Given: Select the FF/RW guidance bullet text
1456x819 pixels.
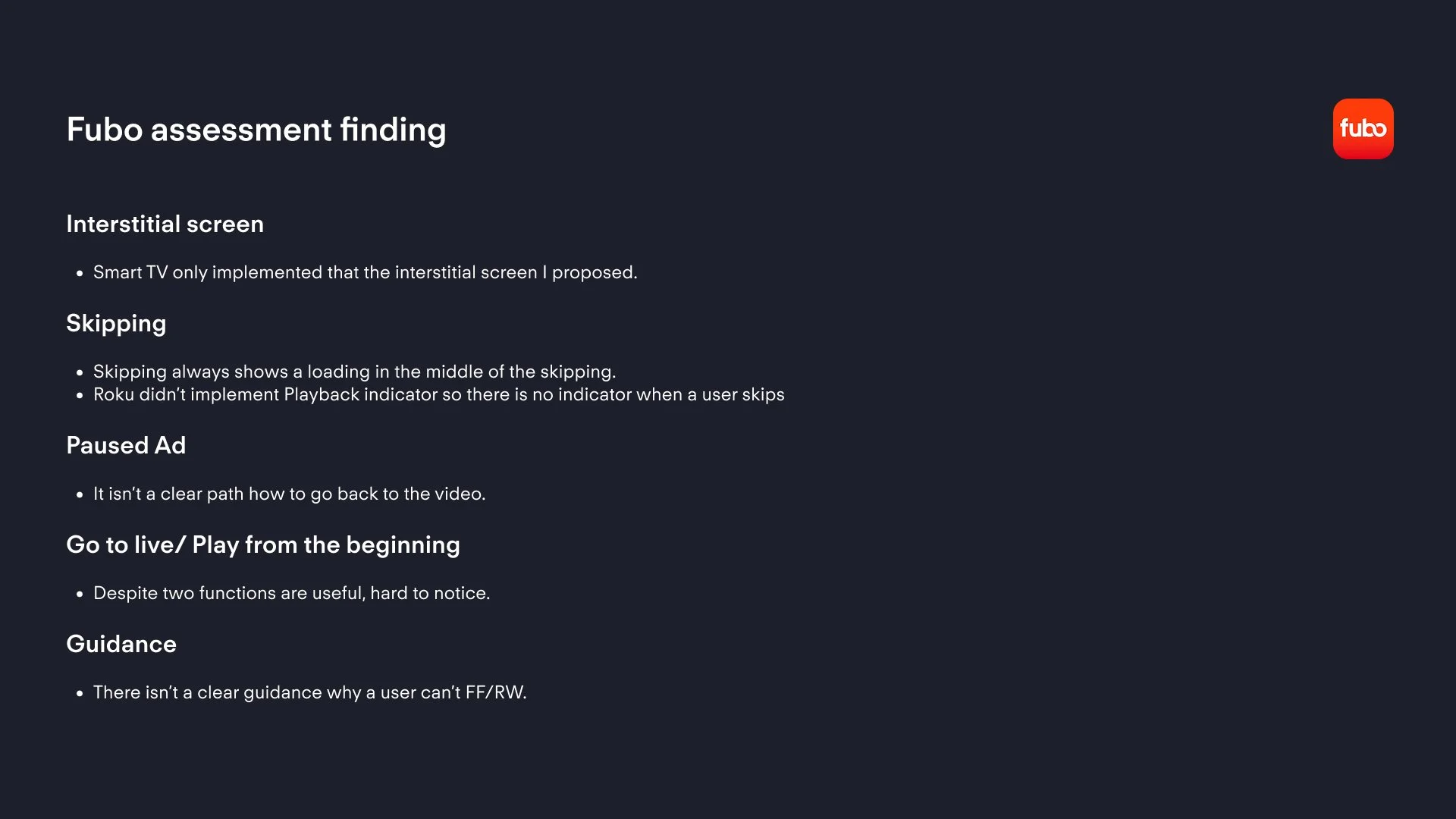Looking at the screenshot, I should point(310,692).
